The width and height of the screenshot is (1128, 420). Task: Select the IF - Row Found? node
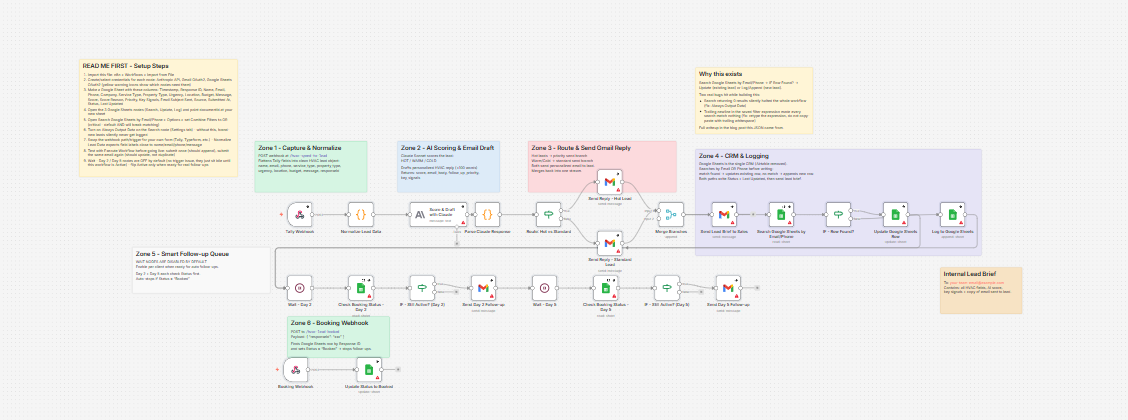point(837,214)
